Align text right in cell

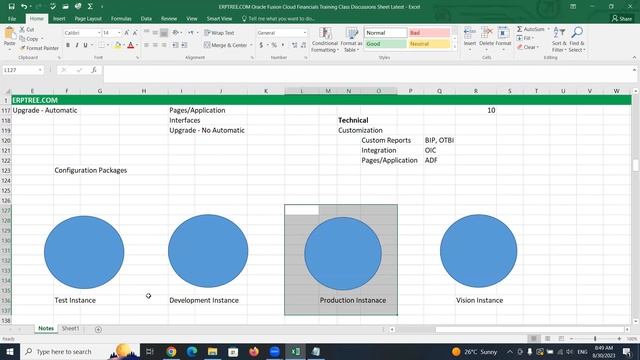coord(164,45)
